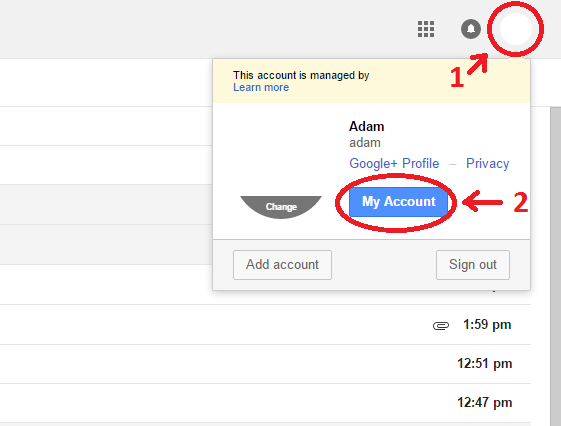Viewport: 561px width, 426px height.
Task: Open the profile avatar circle
Action: click(516, 29)
